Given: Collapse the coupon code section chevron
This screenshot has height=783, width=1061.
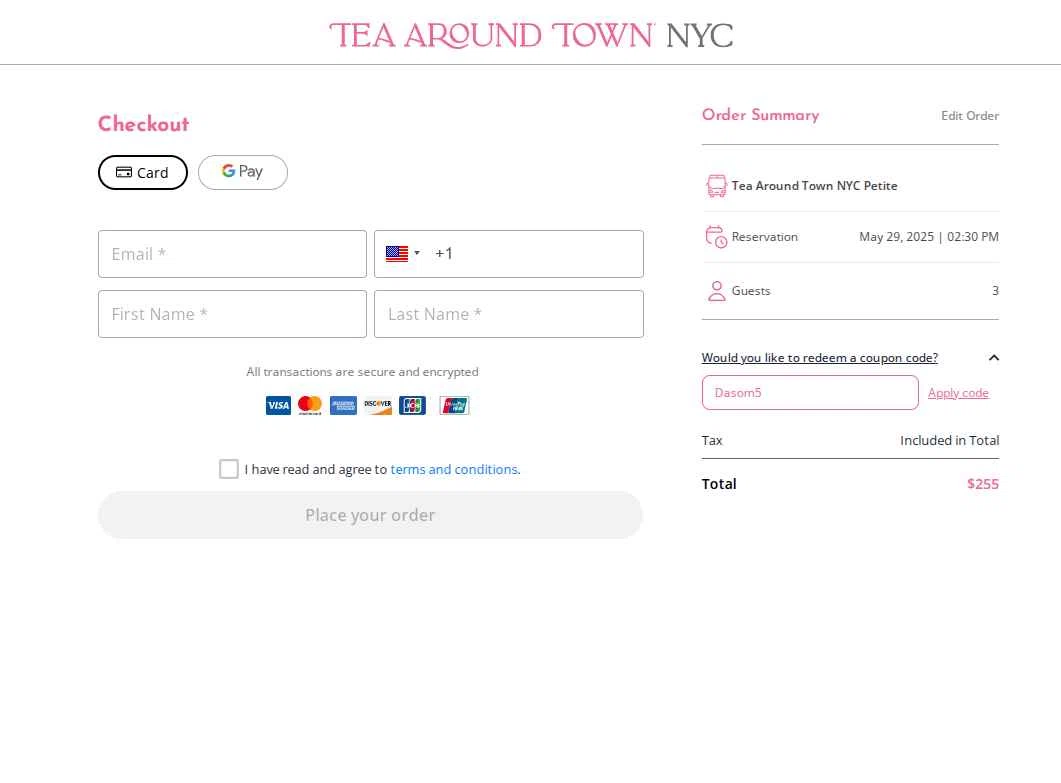Looking at the screenshot, I should [993, 357].
